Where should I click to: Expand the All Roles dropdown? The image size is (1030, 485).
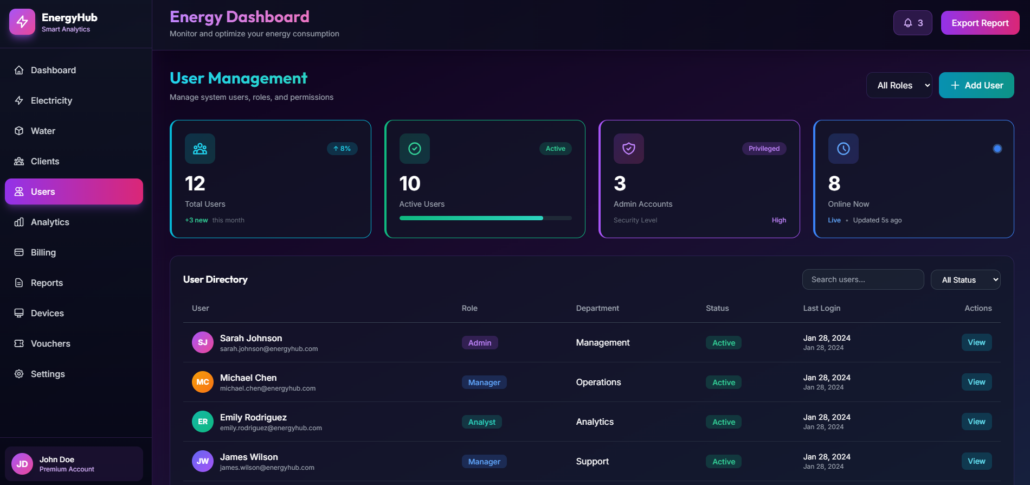899,86
